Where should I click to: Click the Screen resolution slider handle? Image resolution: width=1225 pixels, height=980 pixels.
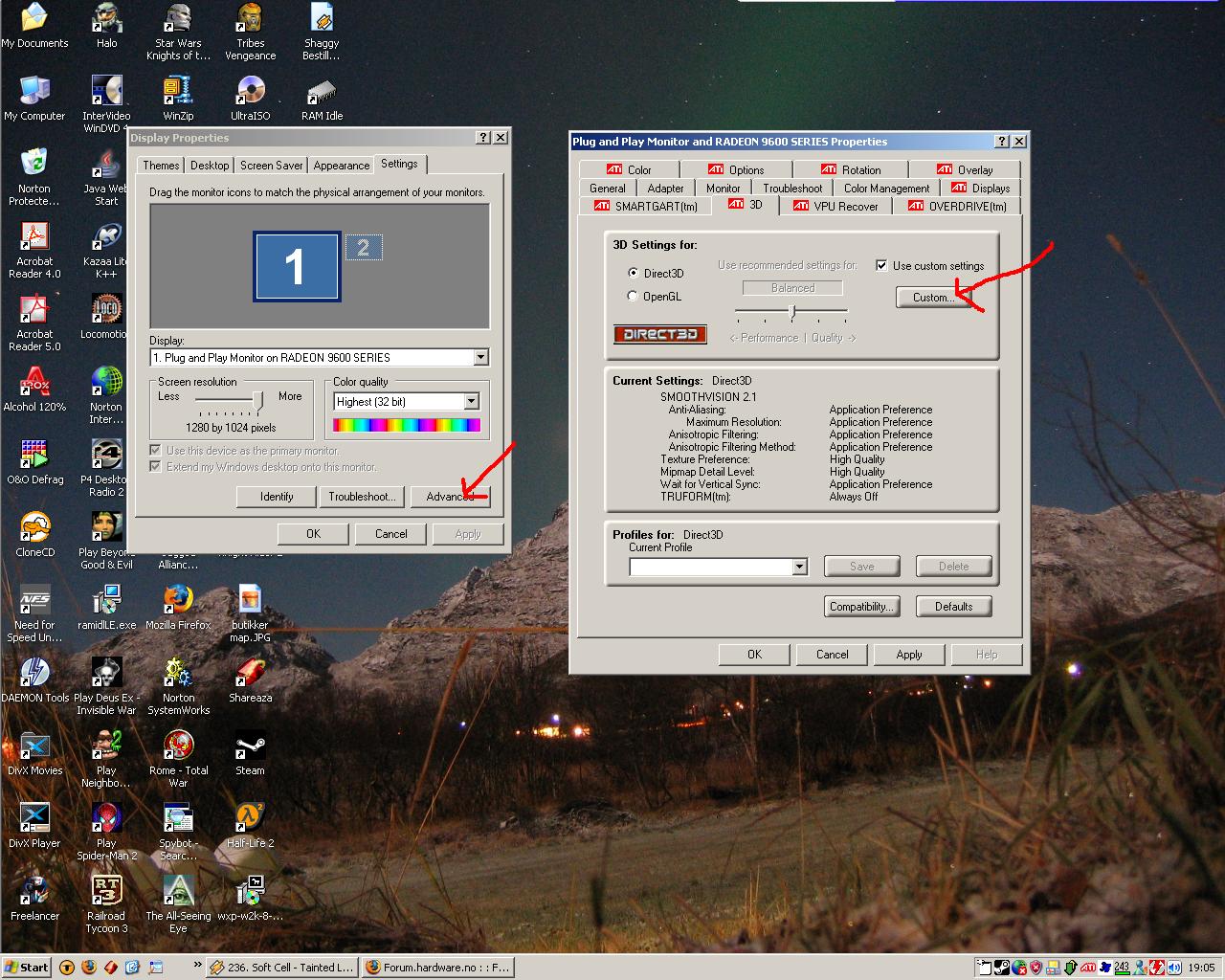coord(258,399)
